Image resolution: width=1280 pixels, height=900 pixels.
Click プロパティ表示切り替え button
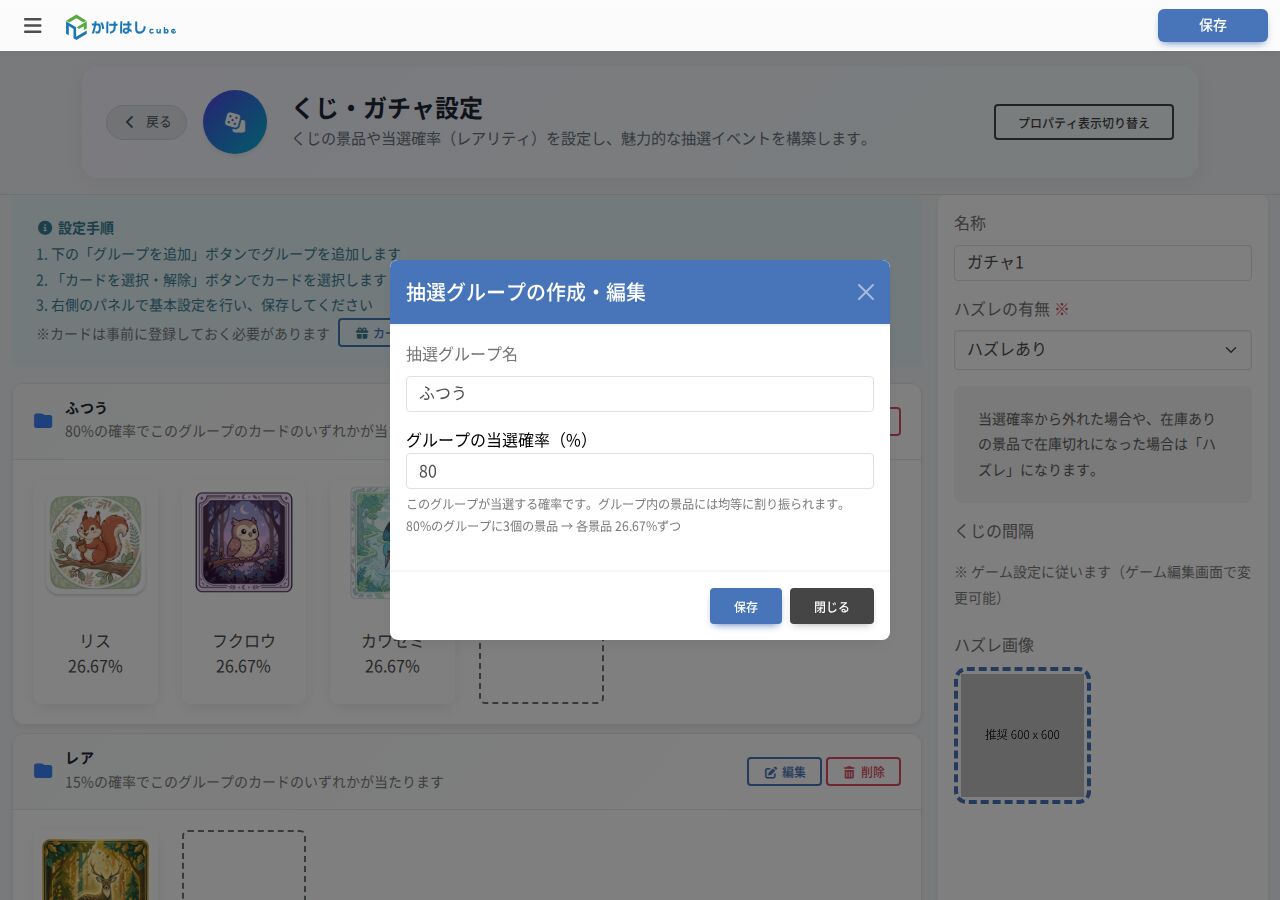point(1084,122)
